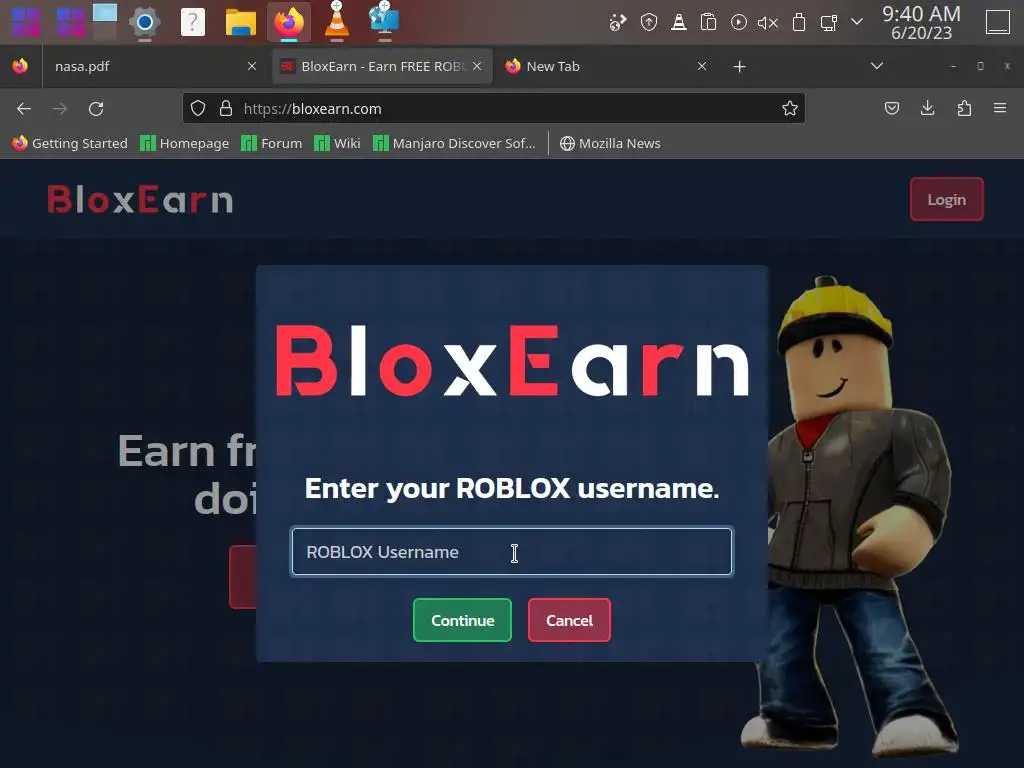The height and width of the screenshot is (768, 1024).
Task: View site security lock information
Action: pos(226,108)
